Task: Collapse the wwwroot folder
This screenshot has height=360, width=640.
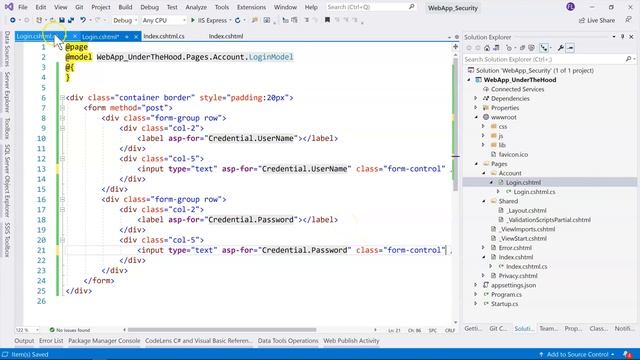Action: coord(476,117)
